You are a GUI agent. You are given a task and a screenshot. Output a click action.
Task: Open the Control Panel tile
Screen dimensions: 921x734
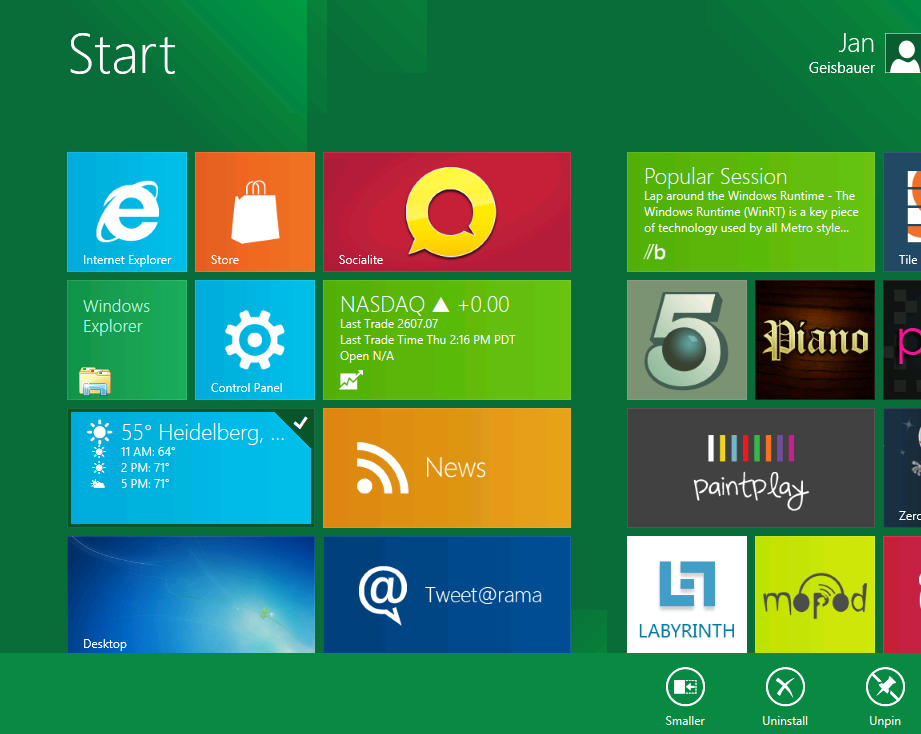[255, 340]
